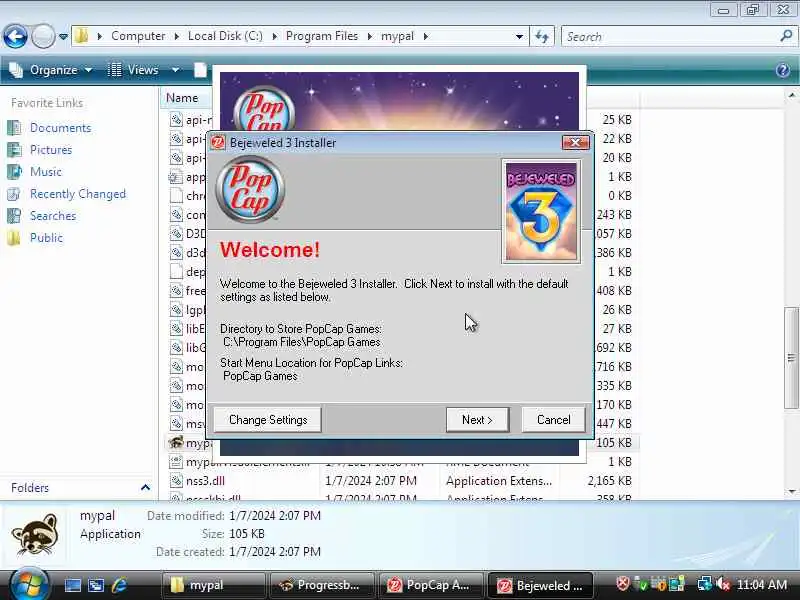800x600 pixels.
Task: Click the Documents folder icon in sidebar
Action: click(14, 128)
